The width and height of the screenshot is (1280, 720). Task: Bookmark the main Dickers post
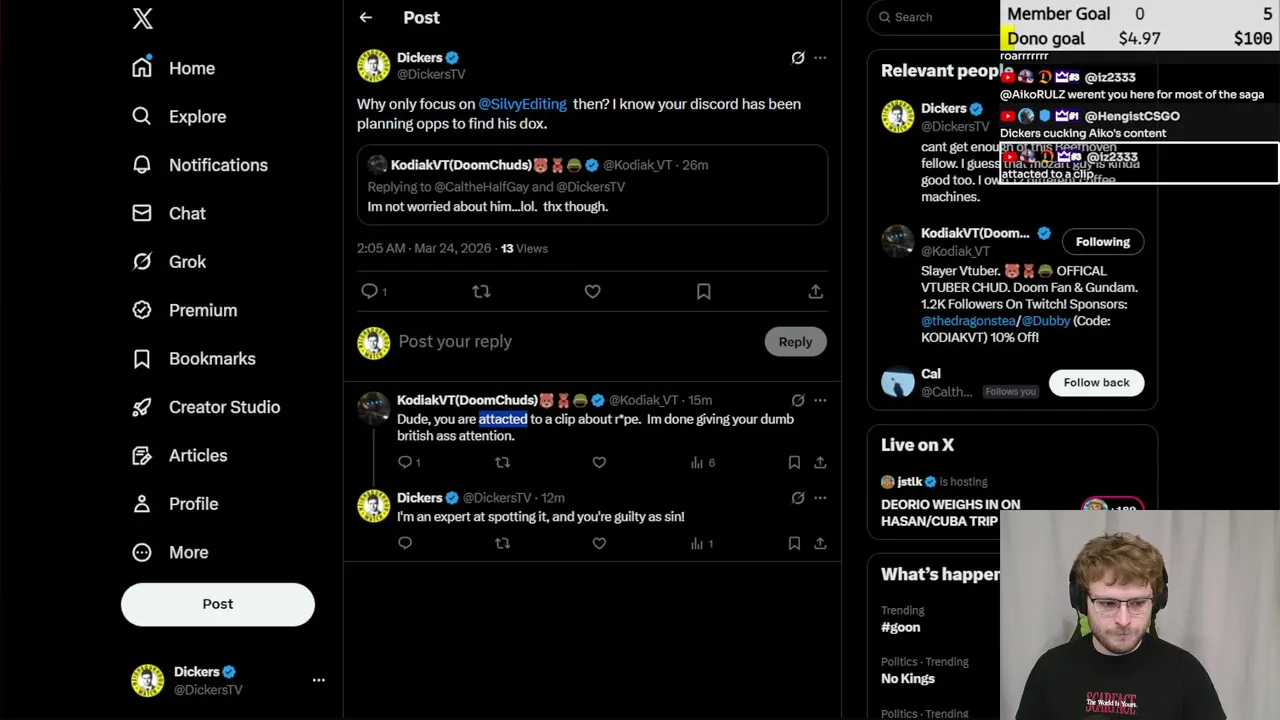coord(704,291)
